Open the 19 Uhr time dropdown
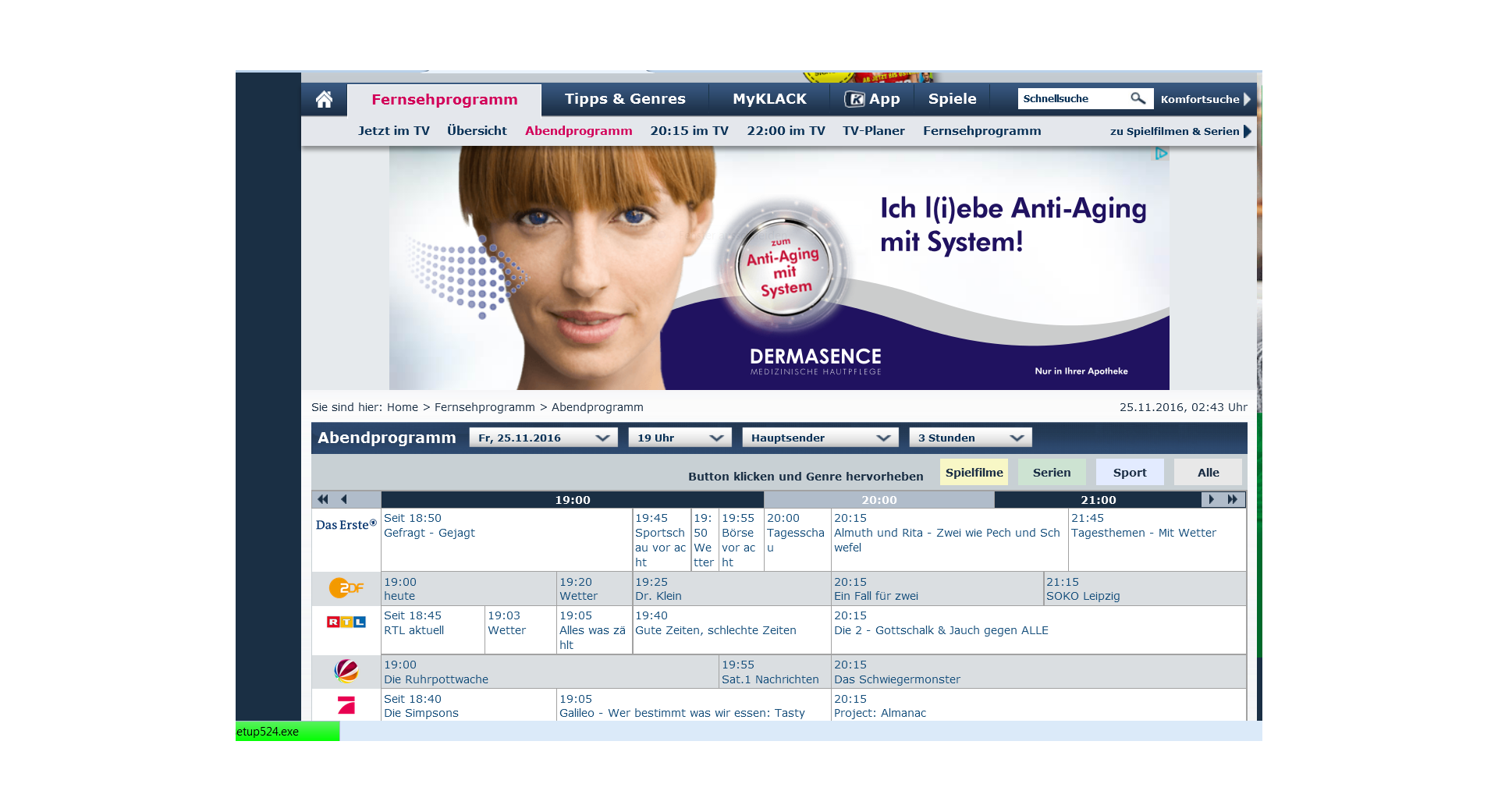Image resolution: width=1498 pixels, height=812 pixels. (x=680, y=438)
